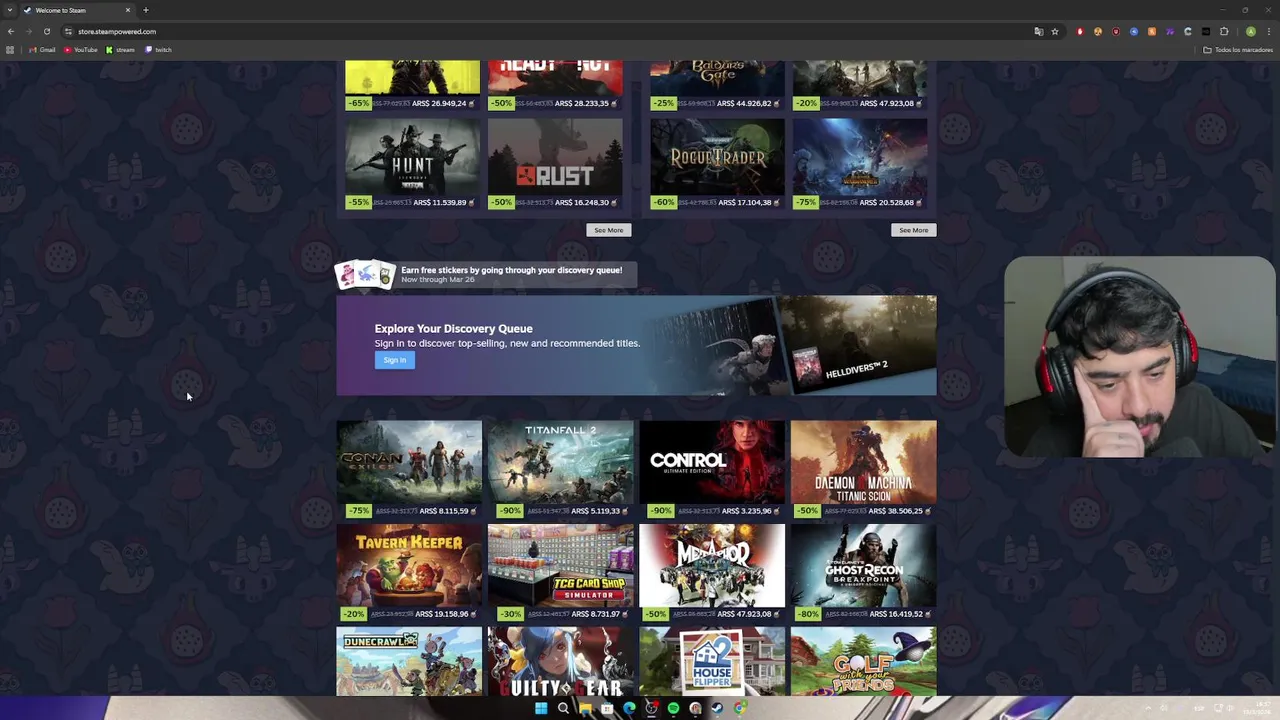Screen dimensions: 1280x720
Task: Click the left See More button
Action: pos(608,230)
